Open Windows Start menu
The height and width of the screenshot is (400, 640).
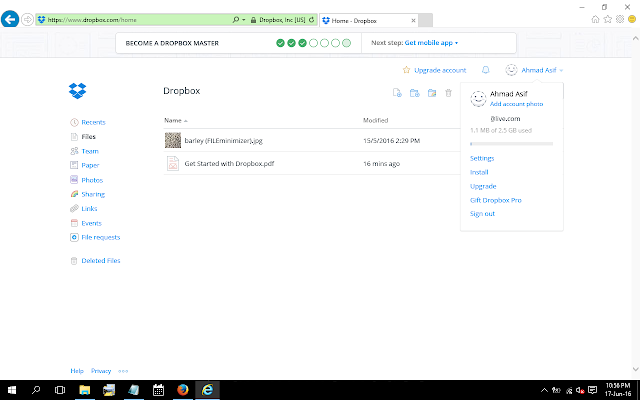pos(12,390)
